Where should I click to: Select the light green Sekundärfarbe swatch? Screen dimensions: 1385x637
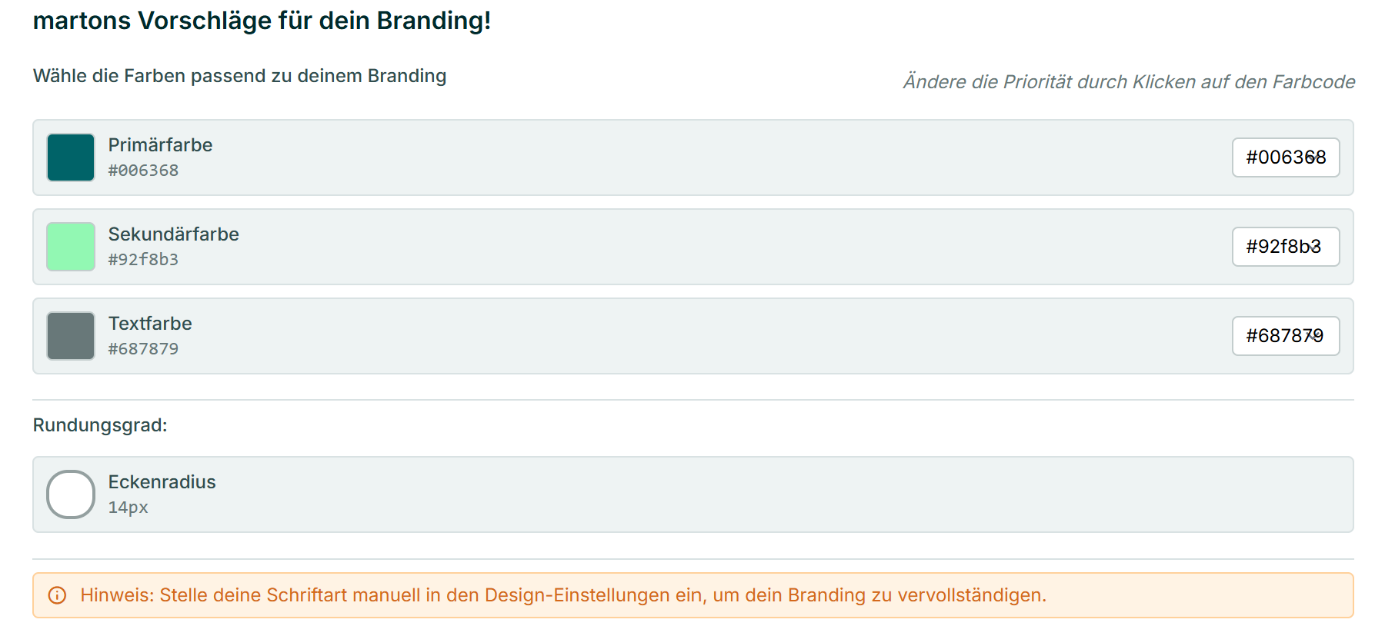point(71,247)
